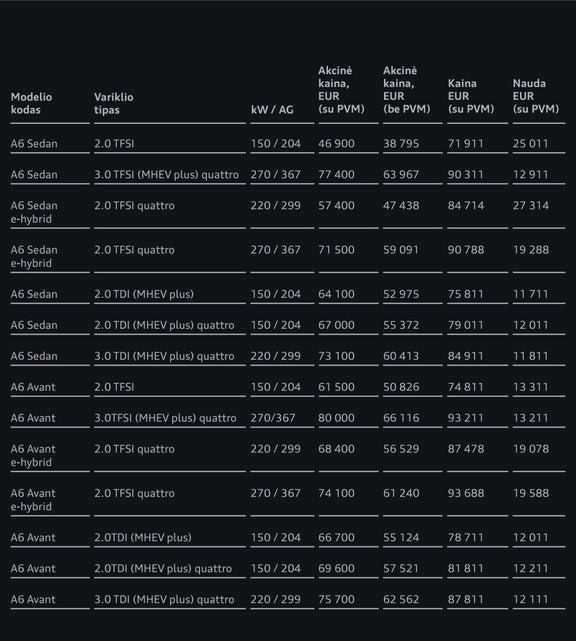Click the 69 600 promotional price
This screenshot has width=576, height=641.
[336, 568]
